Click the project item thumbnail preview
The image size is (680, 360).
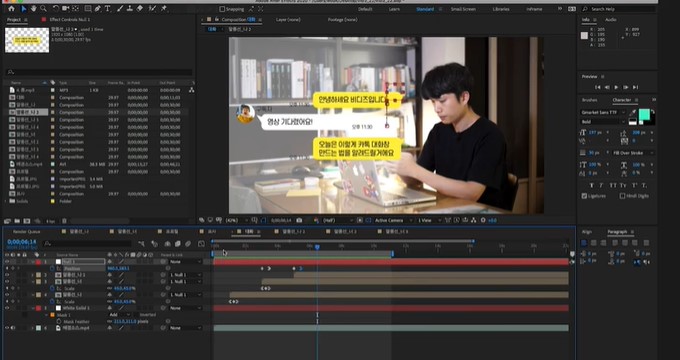pyautogui.click(x=27, y=40)
